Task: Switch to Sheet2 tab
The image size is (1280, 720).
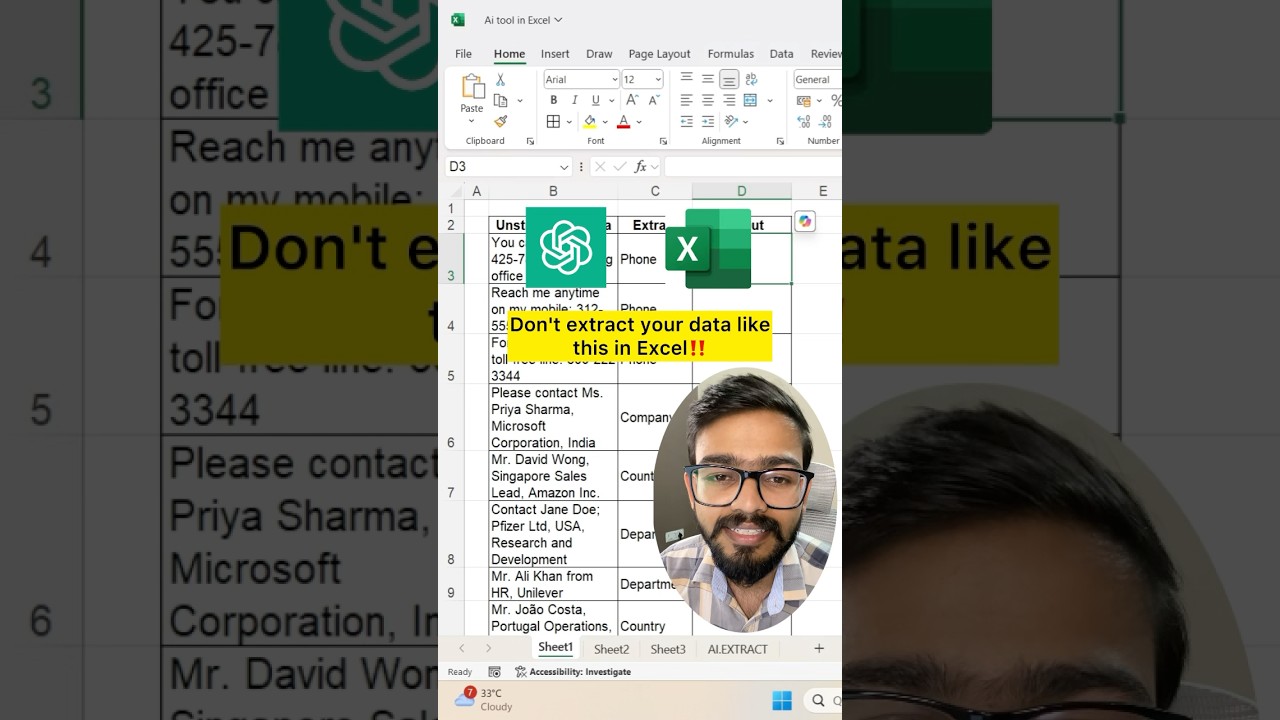Action: click(x=612, y=649)
